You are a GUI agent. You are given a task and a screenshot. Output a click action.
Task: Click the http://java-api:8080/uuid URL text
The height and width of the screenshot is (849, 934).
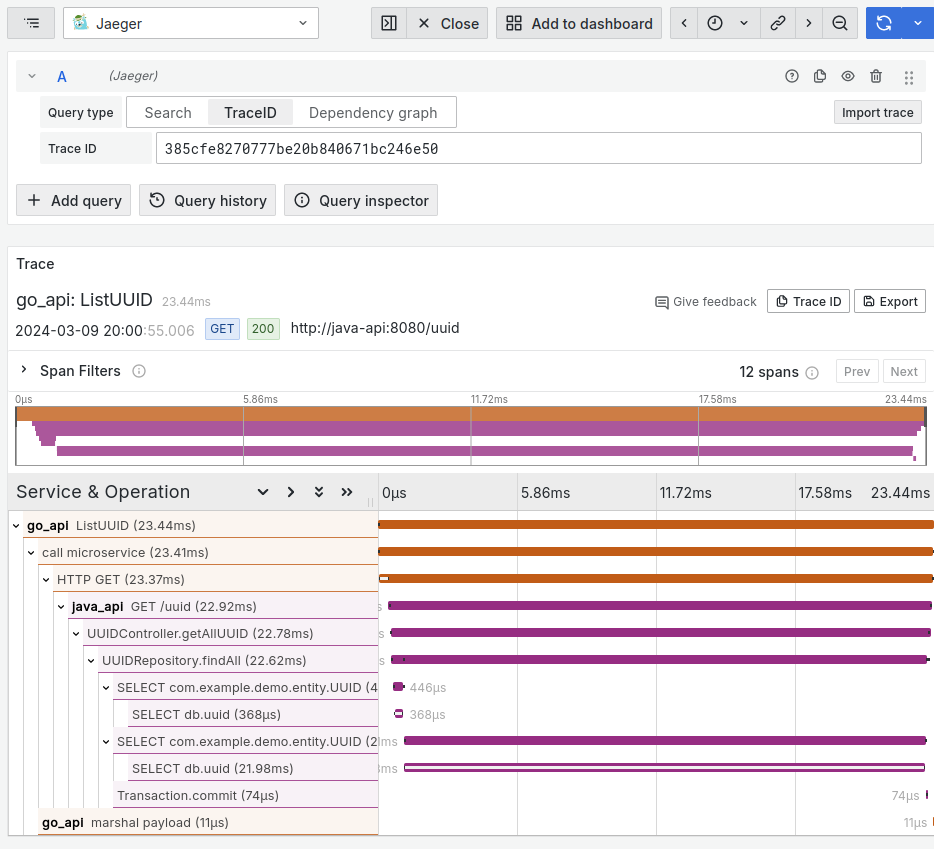pyautogui.click(x=375, y=328)
